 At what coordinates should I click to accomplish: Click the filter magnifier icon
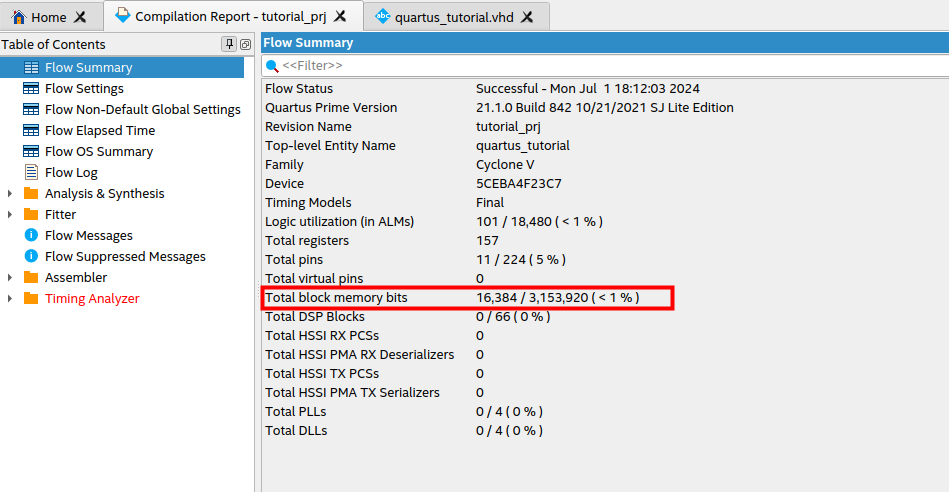pos(272,65)
